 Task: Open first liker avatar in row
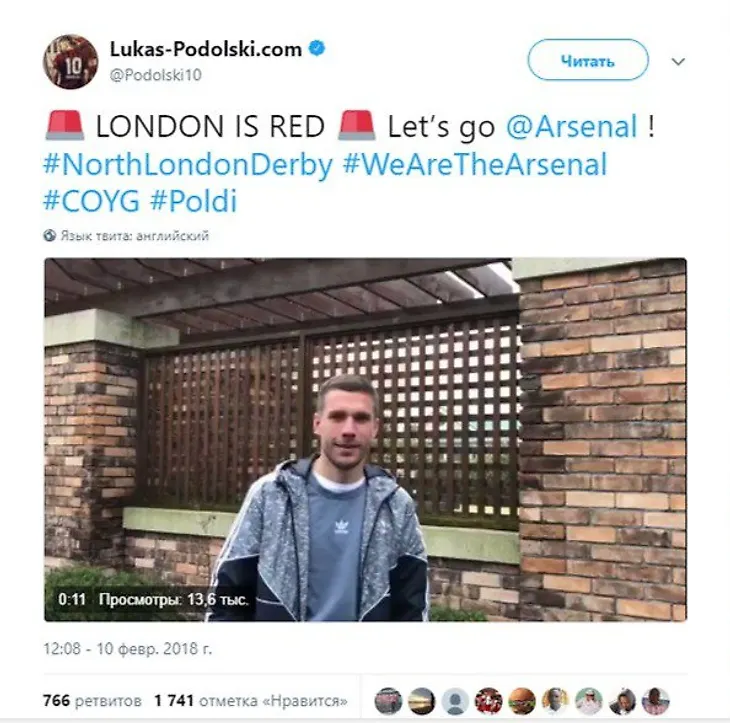388,701
